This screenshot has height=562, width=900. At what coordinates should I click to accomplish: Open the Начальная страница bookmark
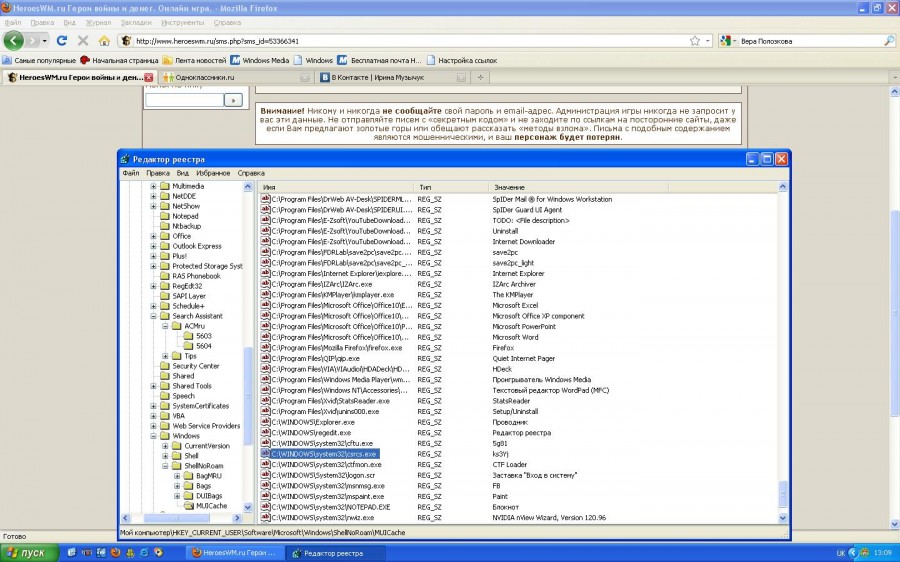[119, 60]
